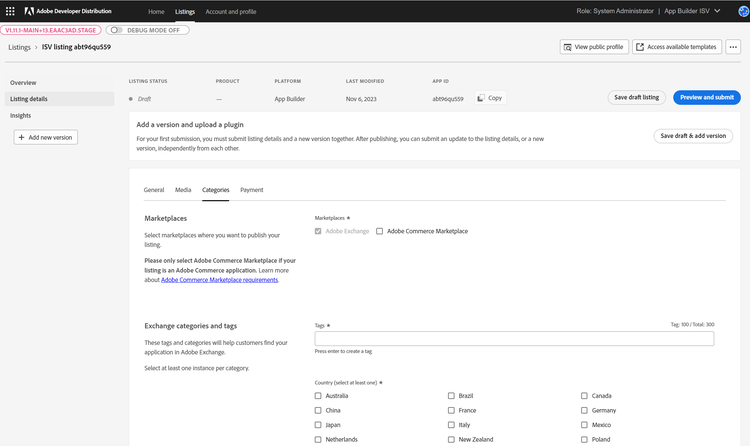This screenshot has width=750, height=446.
Task: Tick the Germany checkbox
Action: click(584, 411)
